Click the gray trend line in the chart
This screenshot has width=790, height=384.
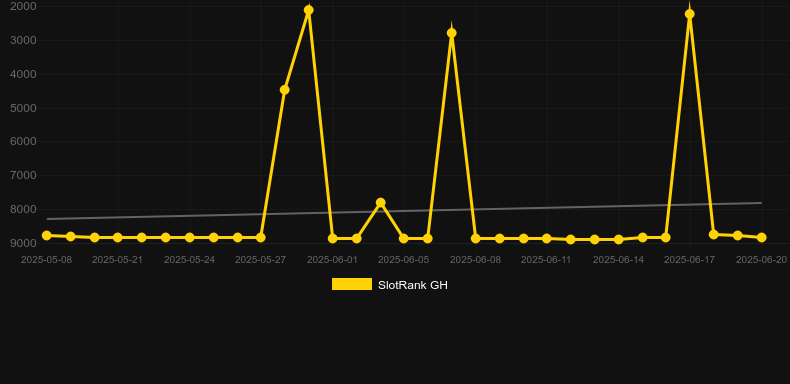point(404,211)
